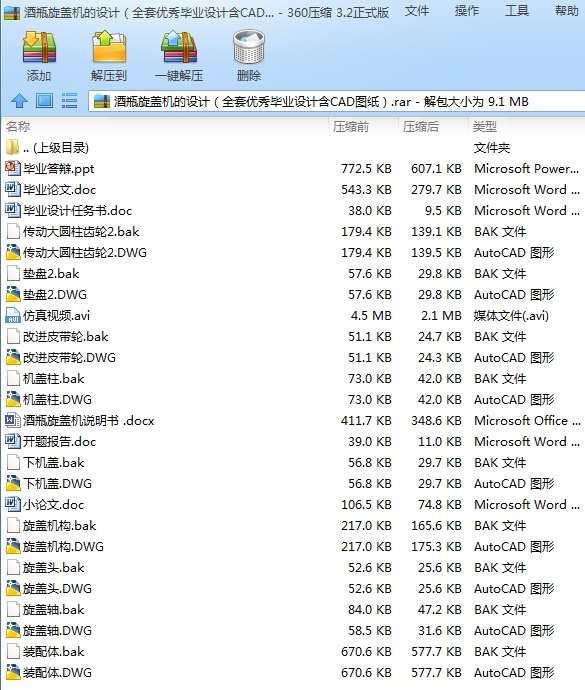Select the 毕业答辩.ppt PowerPoint icon
This screenshot has height=690, width=585.
[x=12, y=168]
